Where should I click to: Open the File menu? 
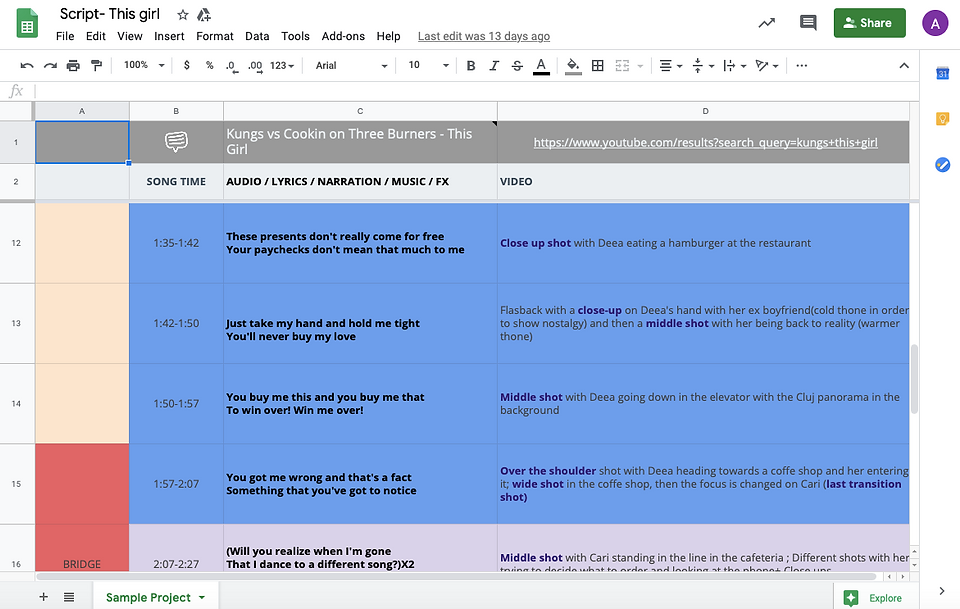[65, 36]
